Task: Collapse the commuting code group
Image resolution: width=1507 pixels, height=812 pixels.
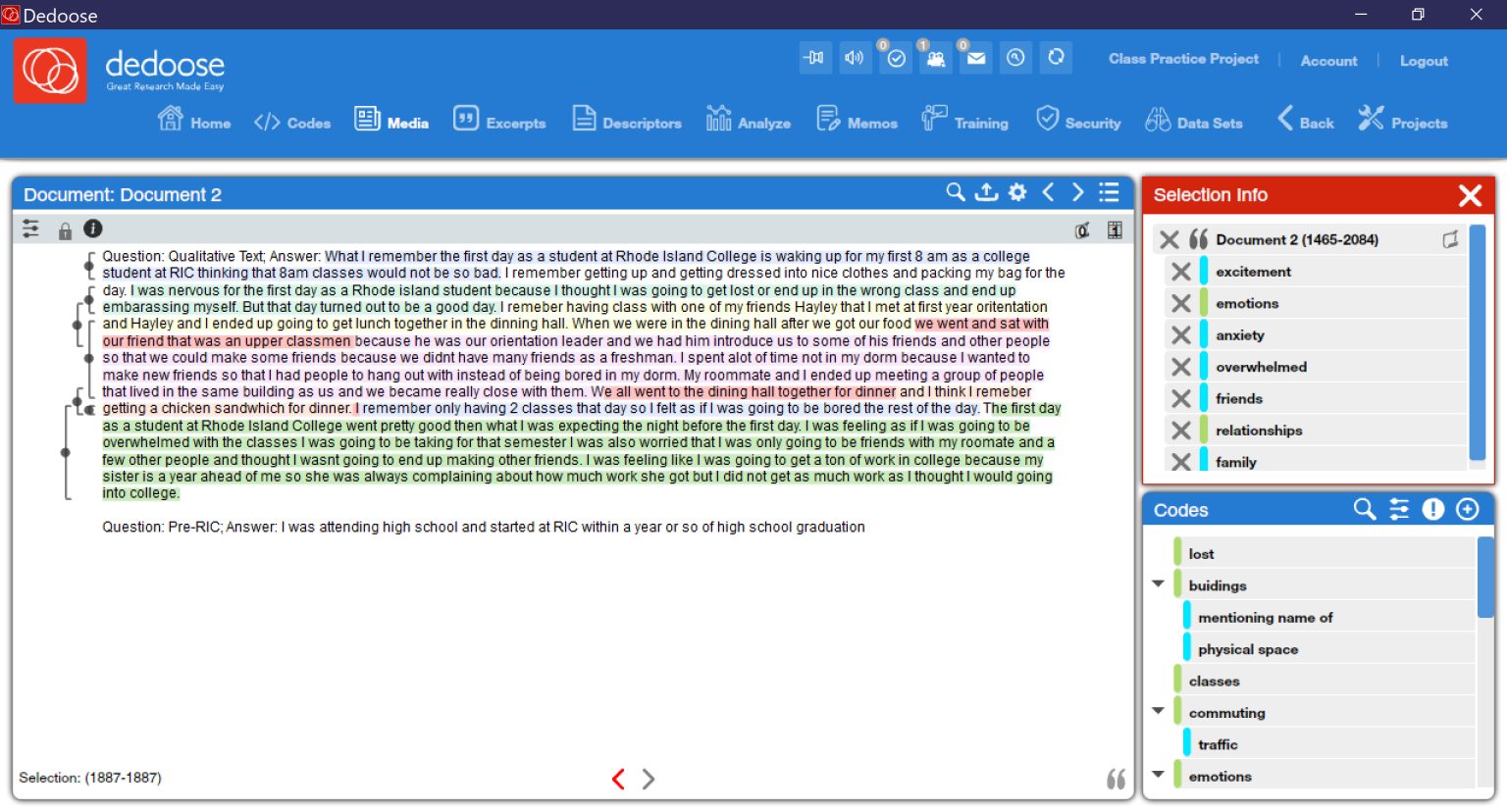Action: (1158, 710)
